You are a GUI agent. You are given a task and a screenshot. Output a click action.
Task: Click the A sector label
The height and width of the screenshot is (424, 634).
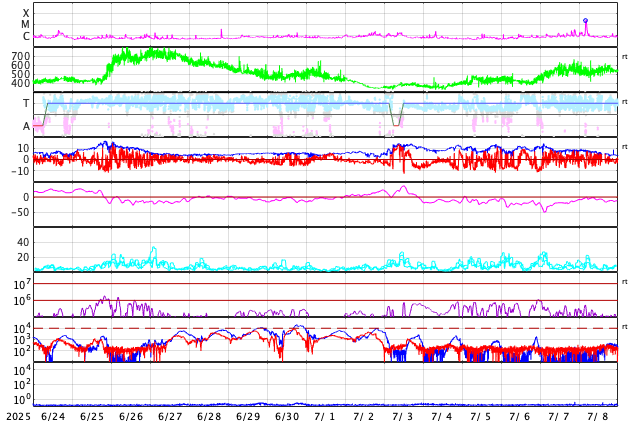(26, 126)
